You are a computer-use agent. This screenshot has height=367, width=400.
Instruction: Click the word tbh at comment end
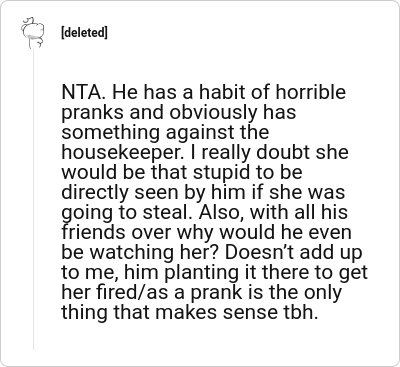click(296, 312)
